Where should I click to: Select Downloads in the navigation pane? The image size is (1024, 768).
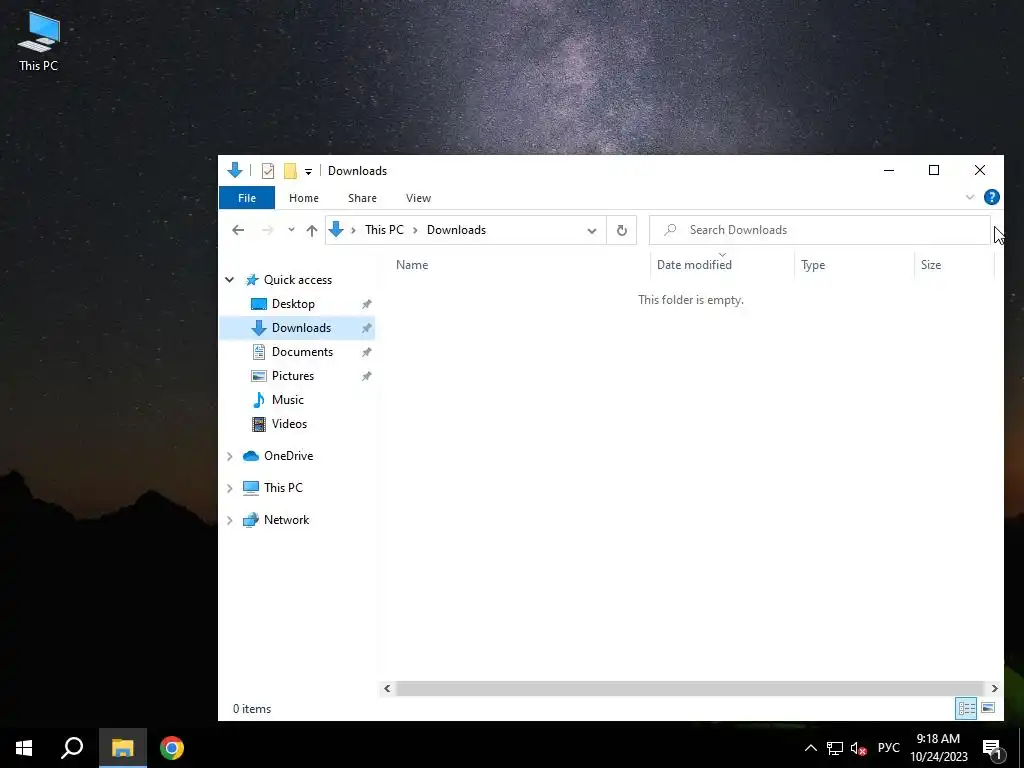(x=301, y=328)
